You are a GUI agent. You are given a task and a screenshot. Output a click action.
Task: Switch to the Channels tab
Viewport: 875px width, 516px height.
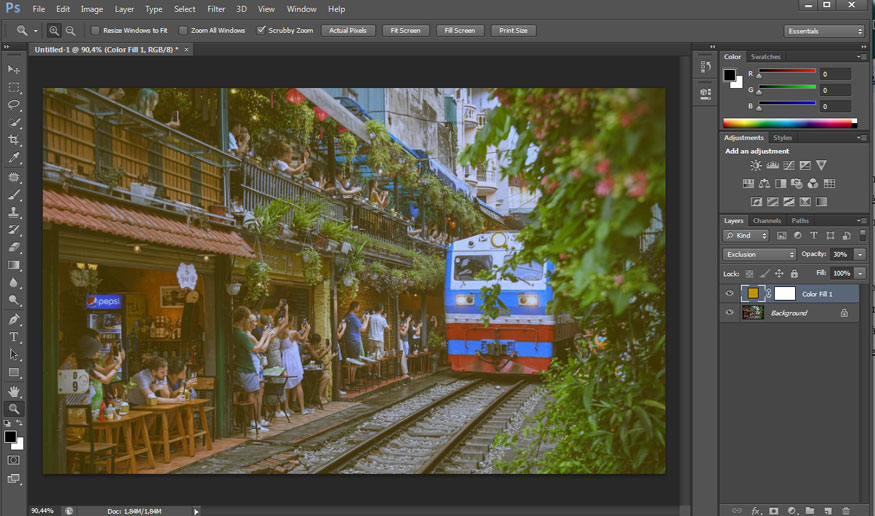pyautogui.click(x=767, y=220)
